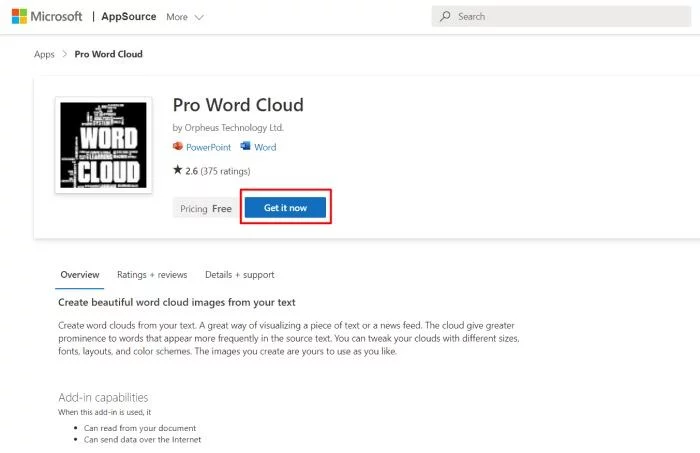Image resolution: width=700 pixels, height=453 pixels.
Task: Click the rating star icon
Action: (x=178, y=170)
